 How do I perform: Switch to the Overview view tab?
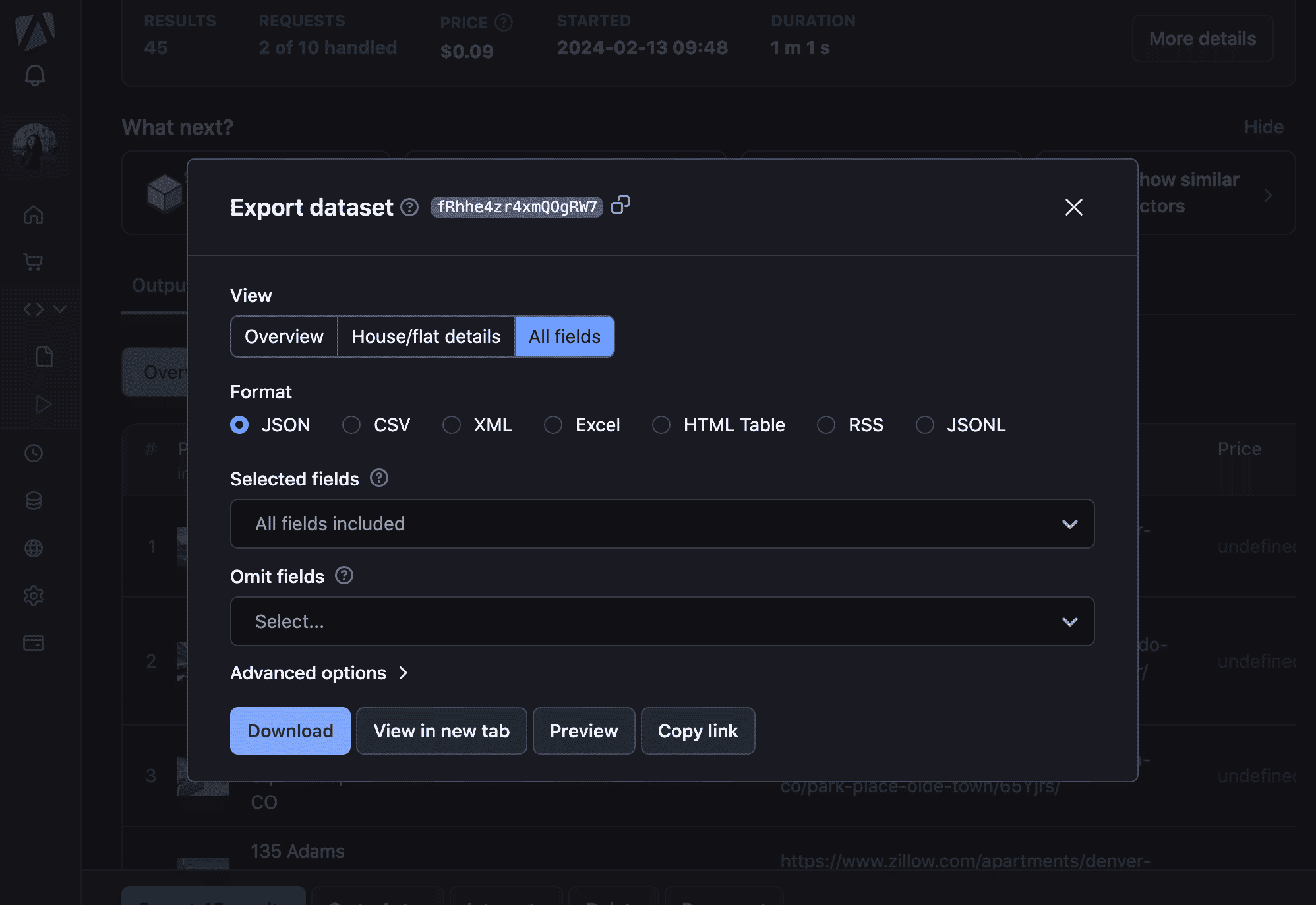coord(284,336)
